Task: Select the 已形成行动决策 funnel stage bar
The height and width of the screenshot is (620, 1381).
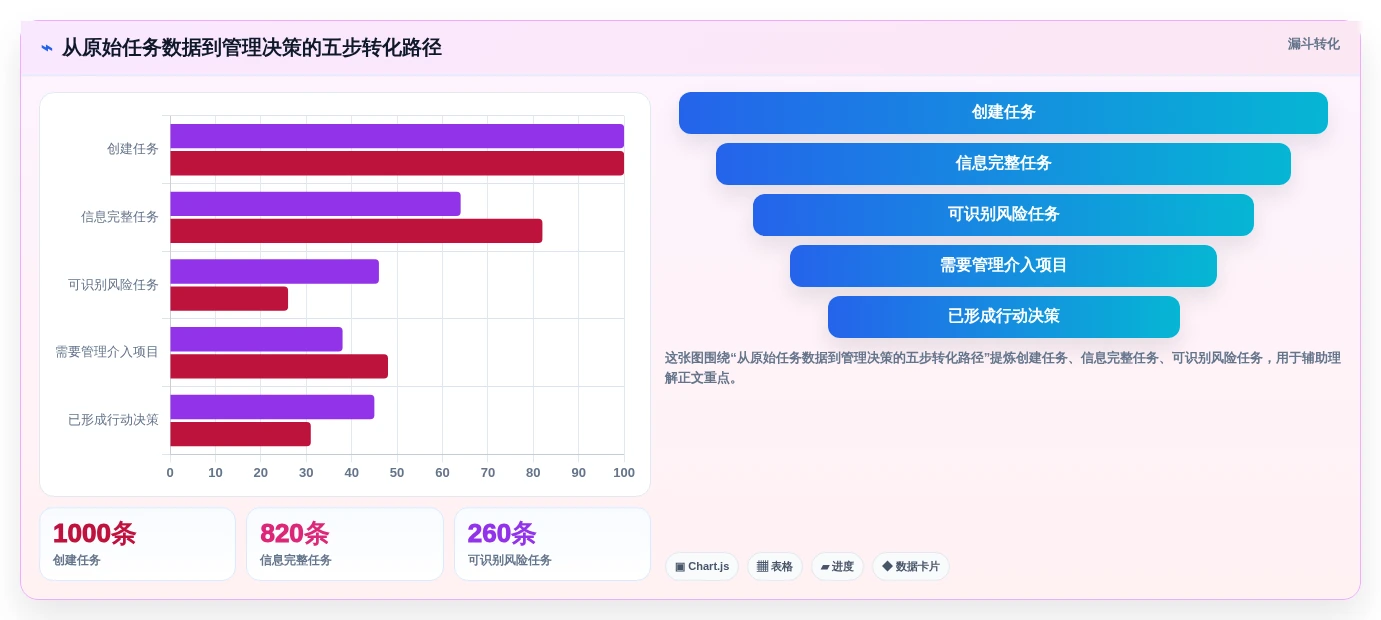Action: [1003, 317]
